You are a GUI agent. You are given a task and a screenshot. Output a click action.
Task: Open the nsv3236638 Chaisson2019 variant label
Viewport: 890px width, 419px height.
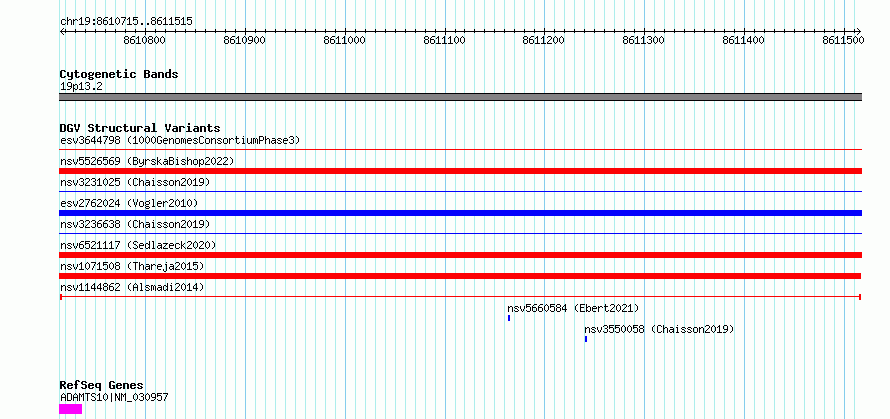pyautogui.click(x=135, y=224)
